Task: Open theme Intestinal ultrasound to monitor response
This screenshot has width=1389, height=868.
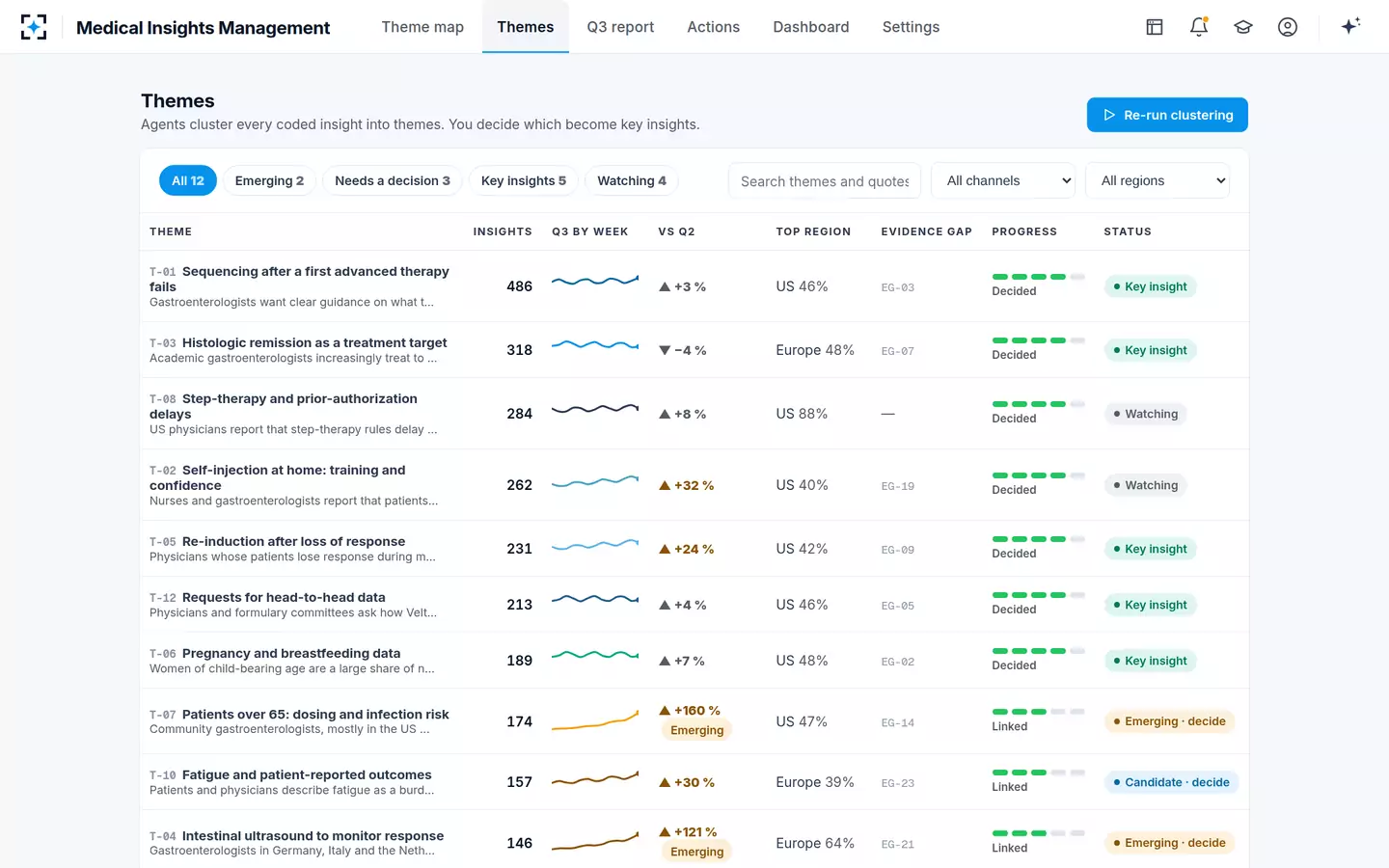Action: click(x=313, y=835)
